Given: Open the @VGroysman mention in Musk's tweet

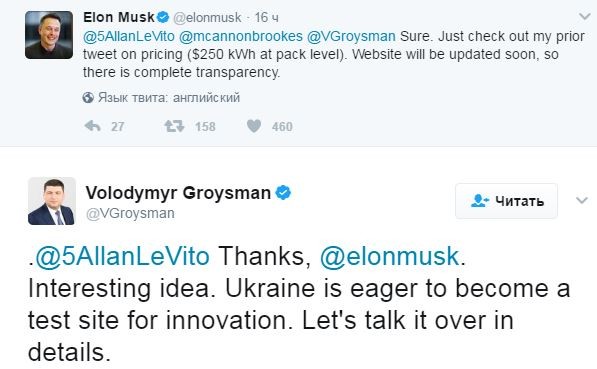Looking at the screenshot, I should click(x=351, y=37).
